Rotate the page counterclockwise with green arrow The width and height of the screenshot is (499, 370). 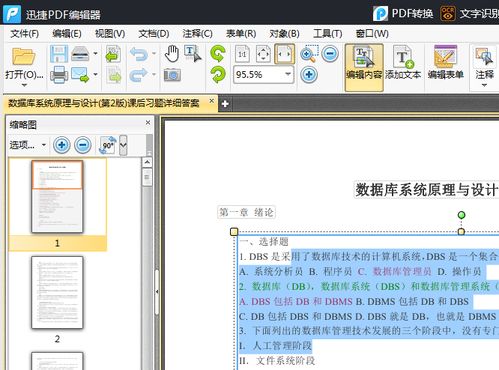(218, 53)
